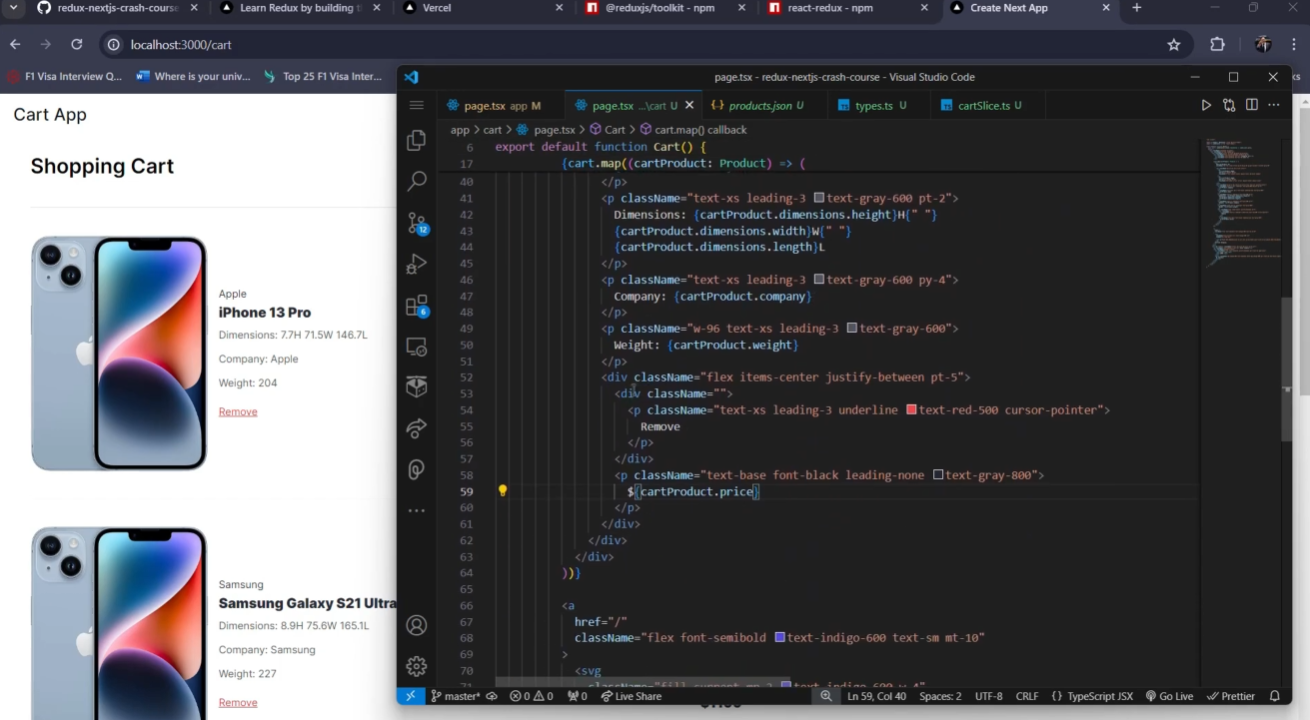Image resolution: width=1310 pixels, height=720 pixels.
Task: Open Source Control with 12 pending changes
Action: tap(417, 223)
